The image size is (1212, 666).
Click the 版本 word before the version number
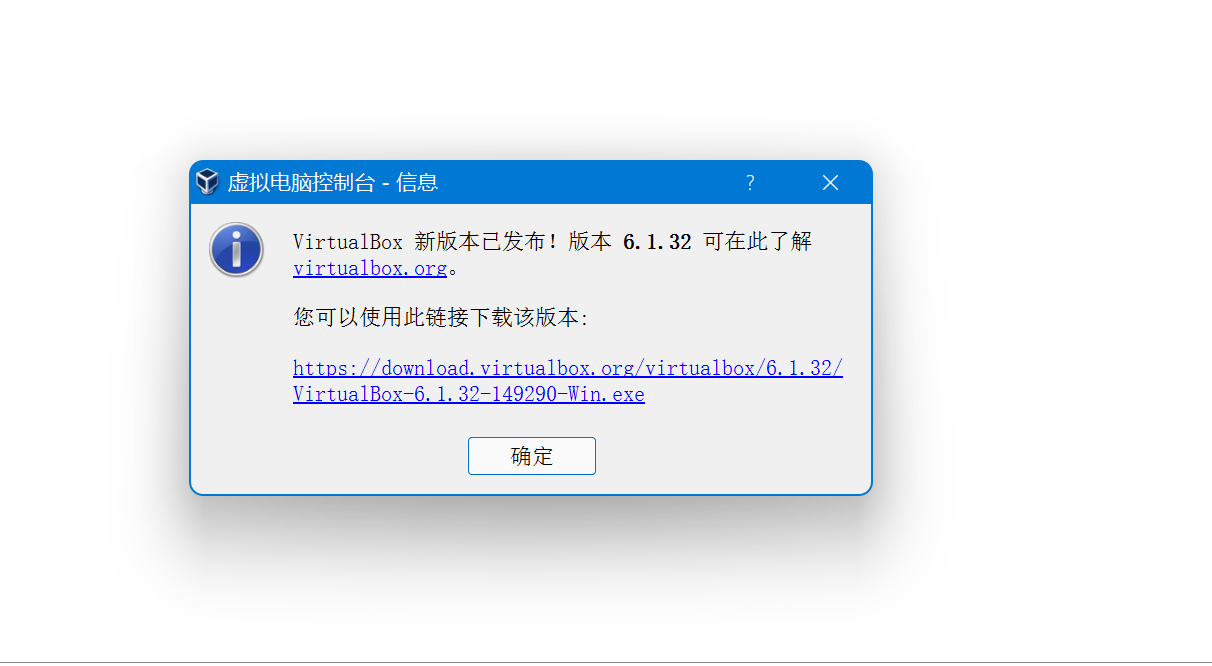[590, 242]
